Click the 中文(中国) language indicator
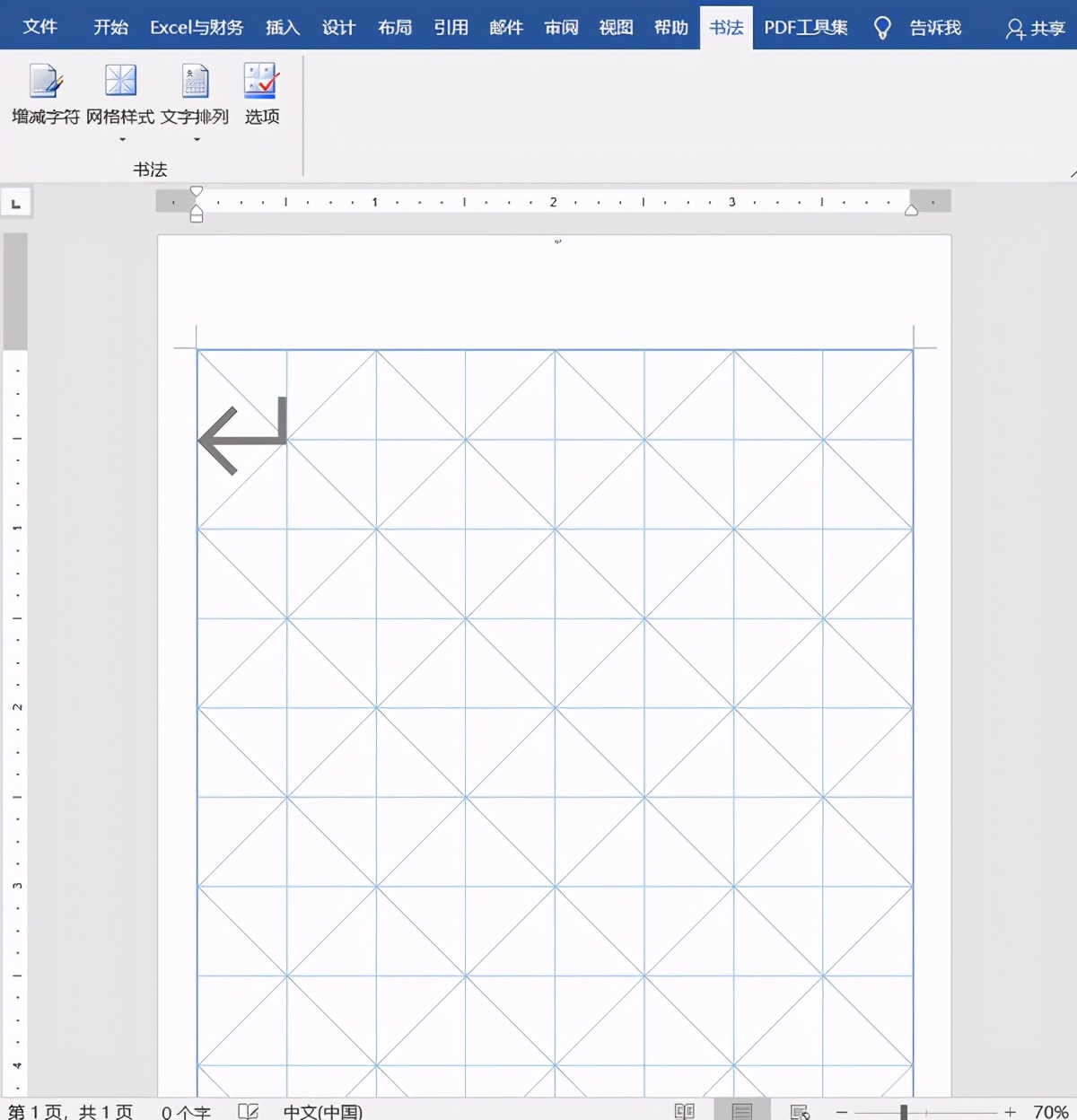The height and width of the screenshot is (1120, 1077). [x=323, y=1111]
